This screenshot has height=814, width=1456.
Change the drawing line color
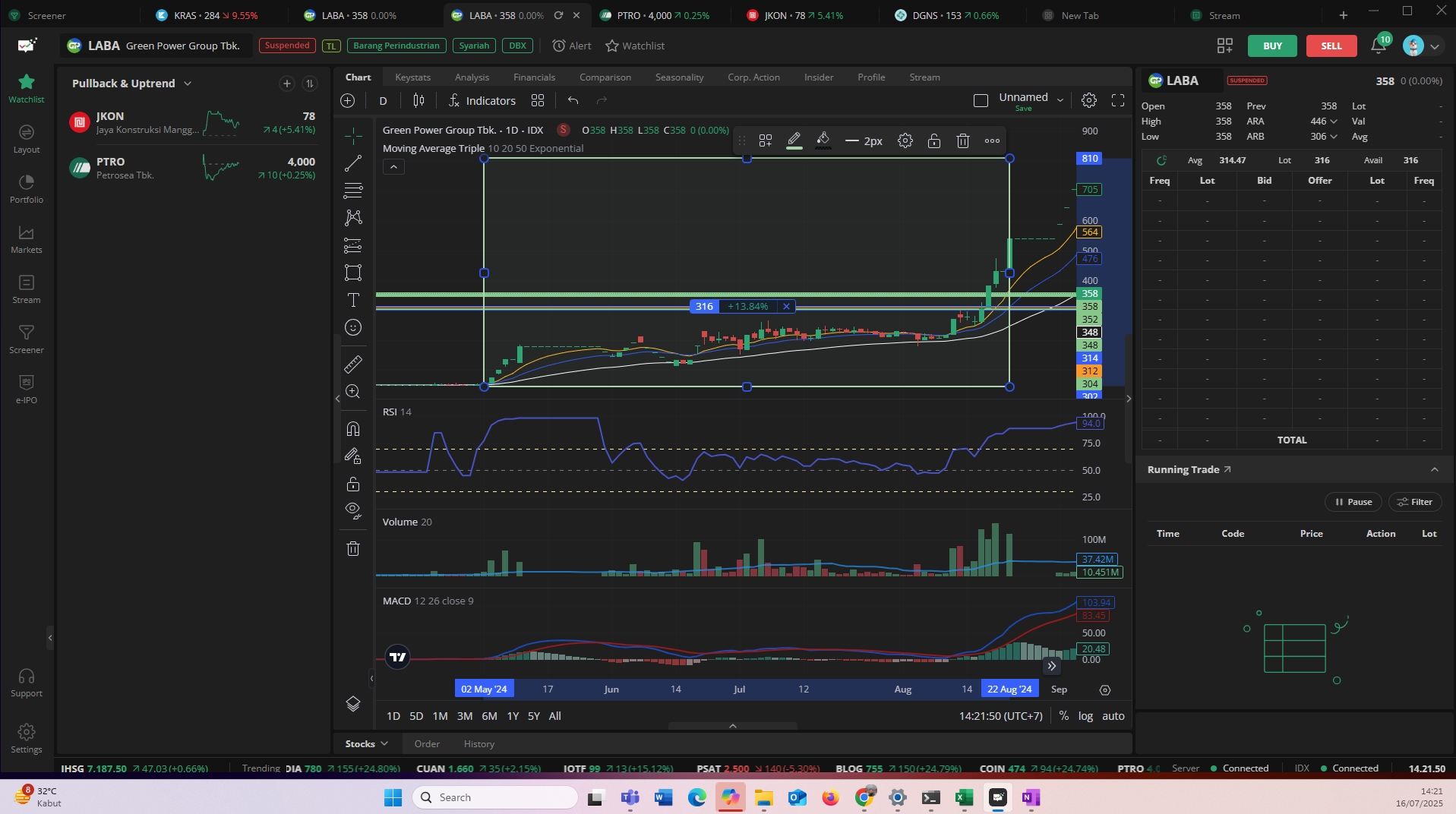click(794, 140)
